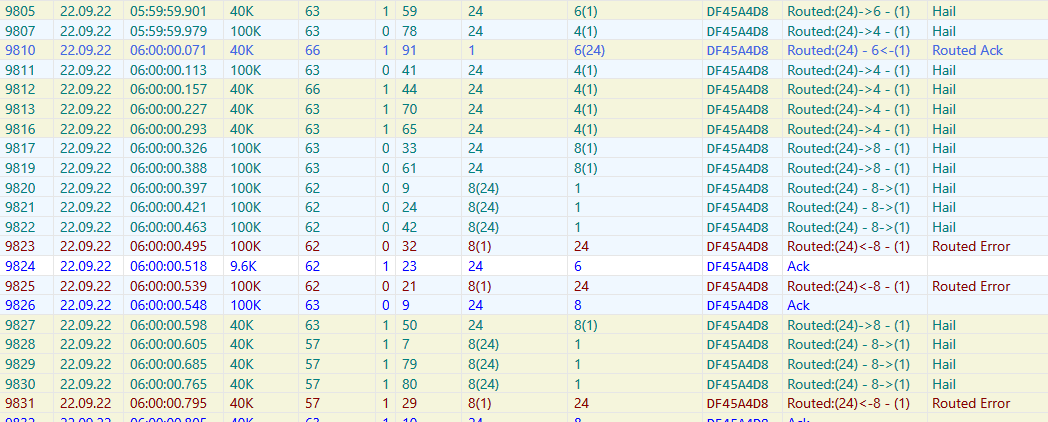The height and width of the screenshot is (422, 1048).
Task: Click timestamp 06:00:00.495
Action: tap(168, 247)
